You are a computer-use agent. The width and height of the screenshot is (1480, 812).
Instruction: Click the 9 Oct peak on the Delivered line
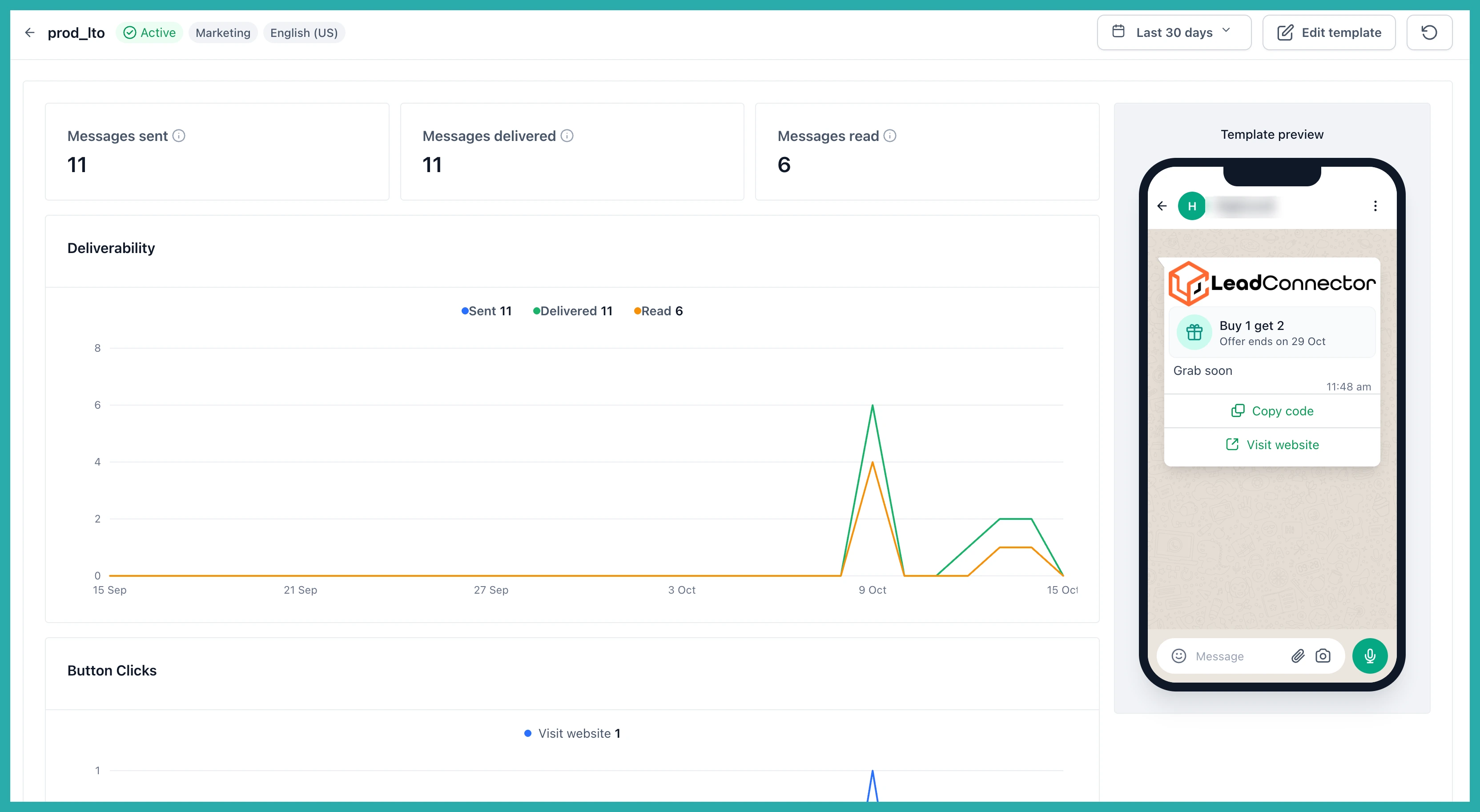point(872,406)
